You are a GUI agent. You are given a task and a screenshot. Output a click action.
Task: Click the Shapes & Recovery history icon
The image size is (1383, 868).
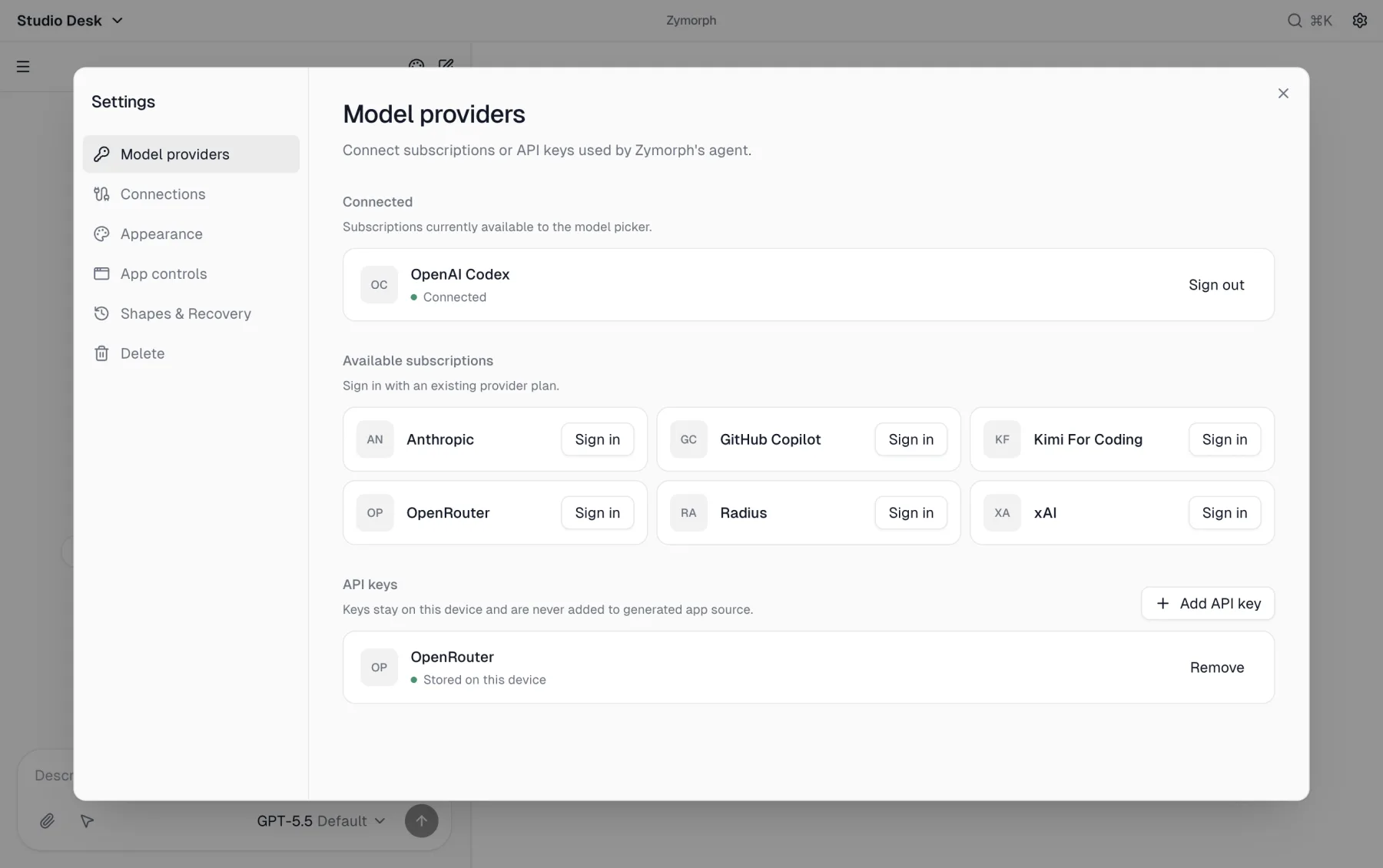coord(101,314)
